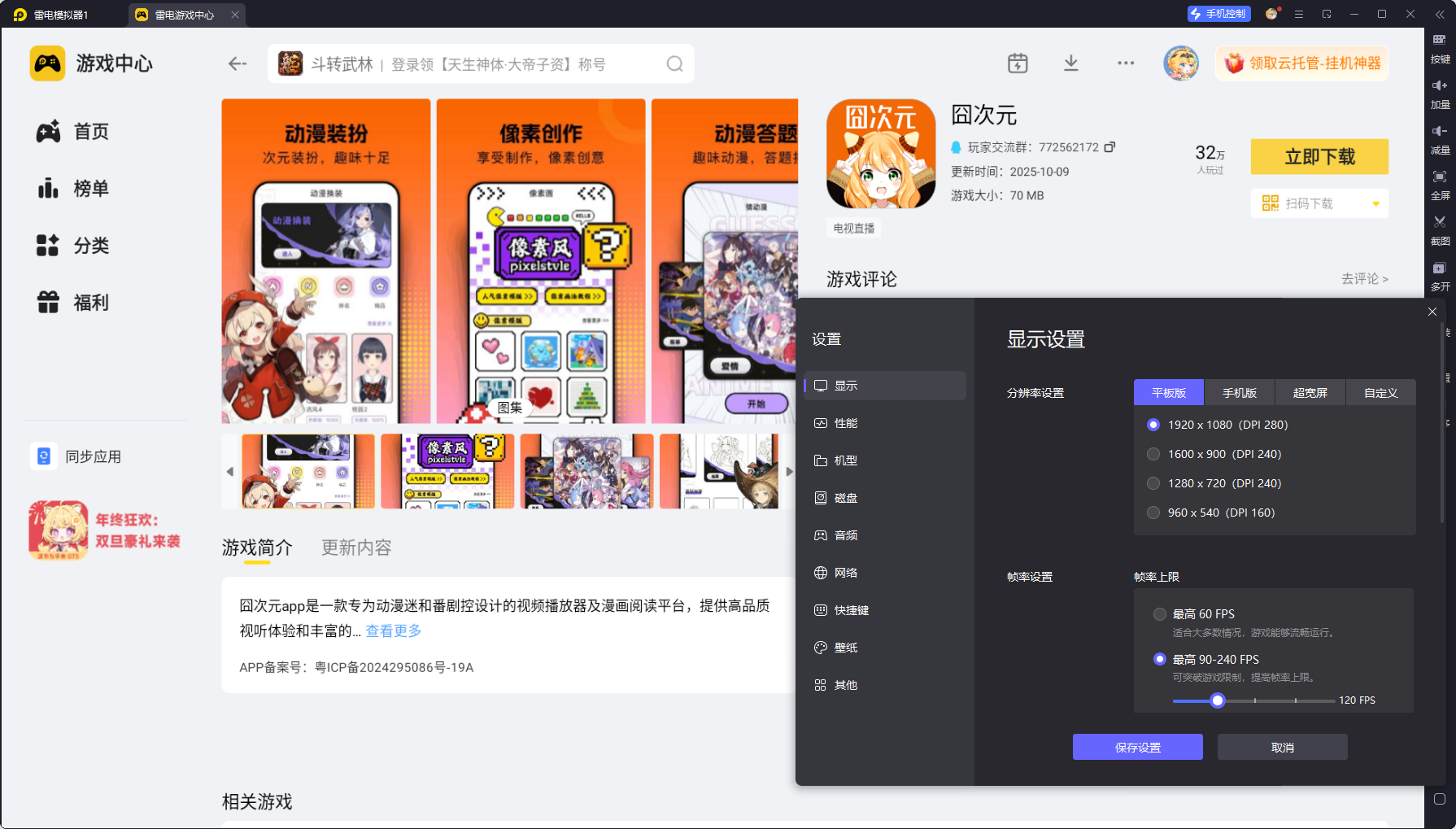This screenshot has height=829, width=1456.
Task: Open the 分类 categories page
Action: tap(73, 246)
